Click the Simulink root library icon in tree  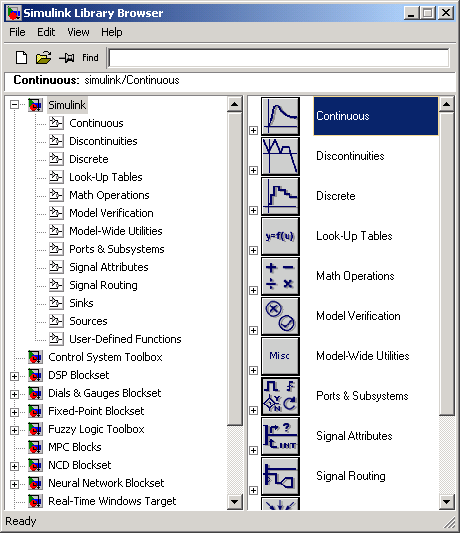[x=35, y=105]
